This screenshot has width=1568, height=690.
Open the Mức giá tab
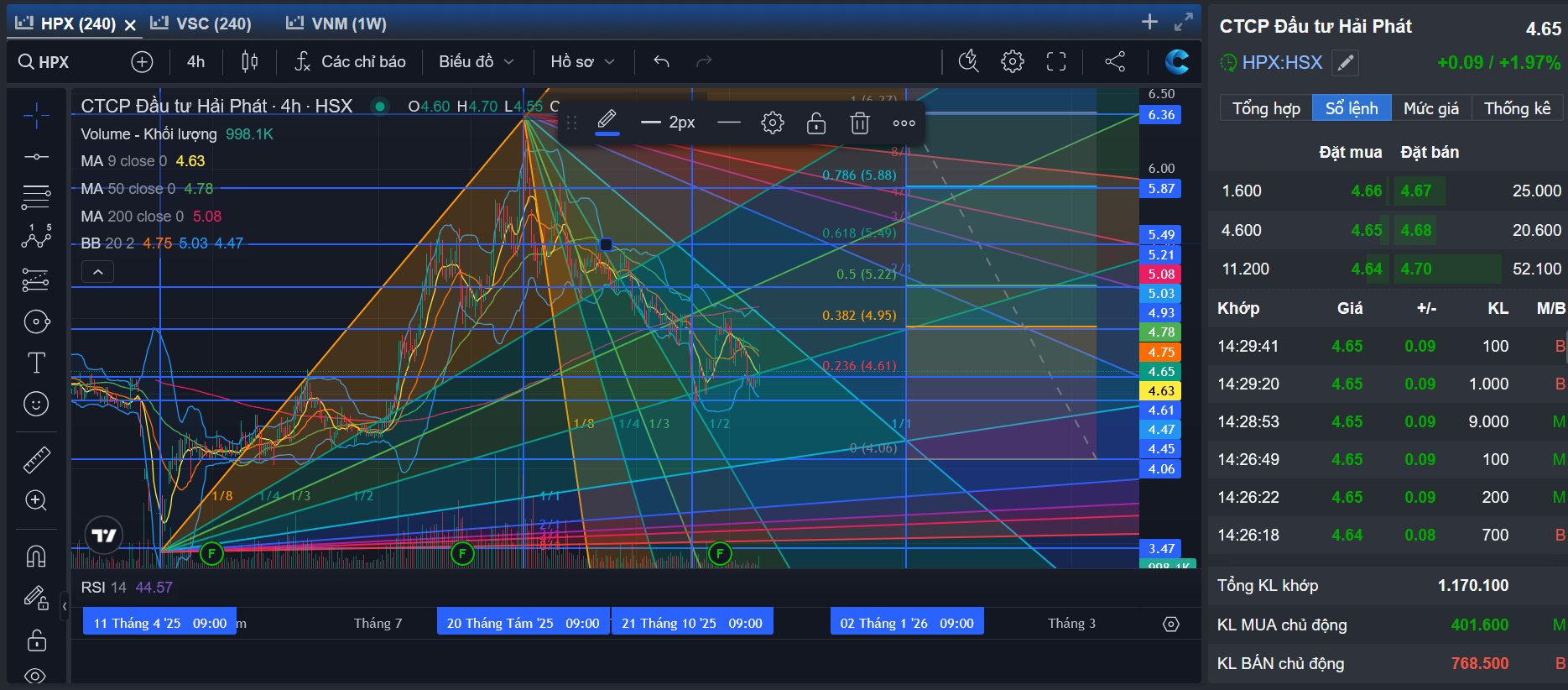click(x=1431, y=108)
